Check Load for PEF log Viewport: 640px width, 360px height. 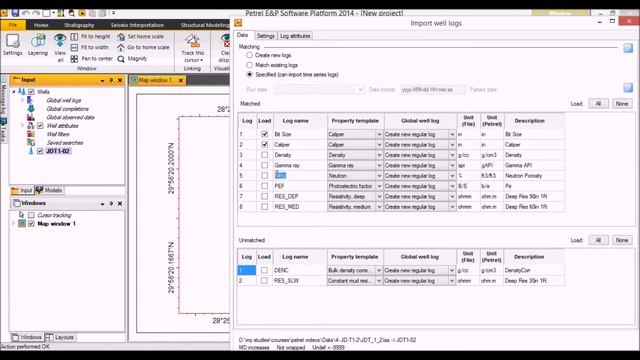click(x=264, y=186)
